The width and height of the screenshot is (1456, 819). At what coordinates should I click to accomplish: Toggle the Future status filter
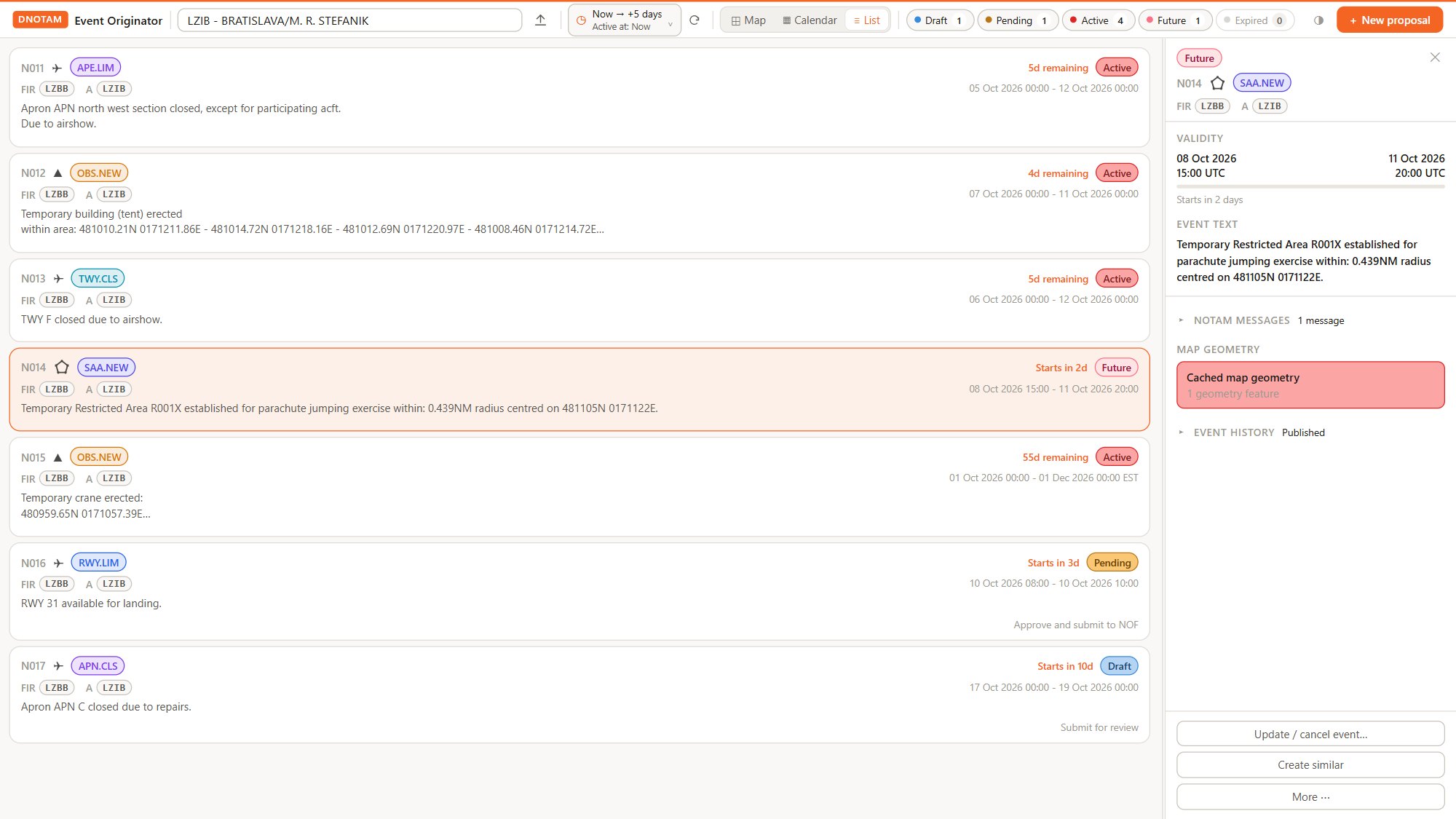(1175, 20)
